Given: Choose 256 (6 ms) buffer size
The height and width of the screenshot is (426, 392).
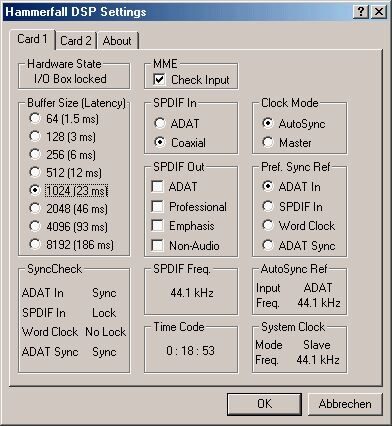Looking at the screenshot, I should (62, 155).
